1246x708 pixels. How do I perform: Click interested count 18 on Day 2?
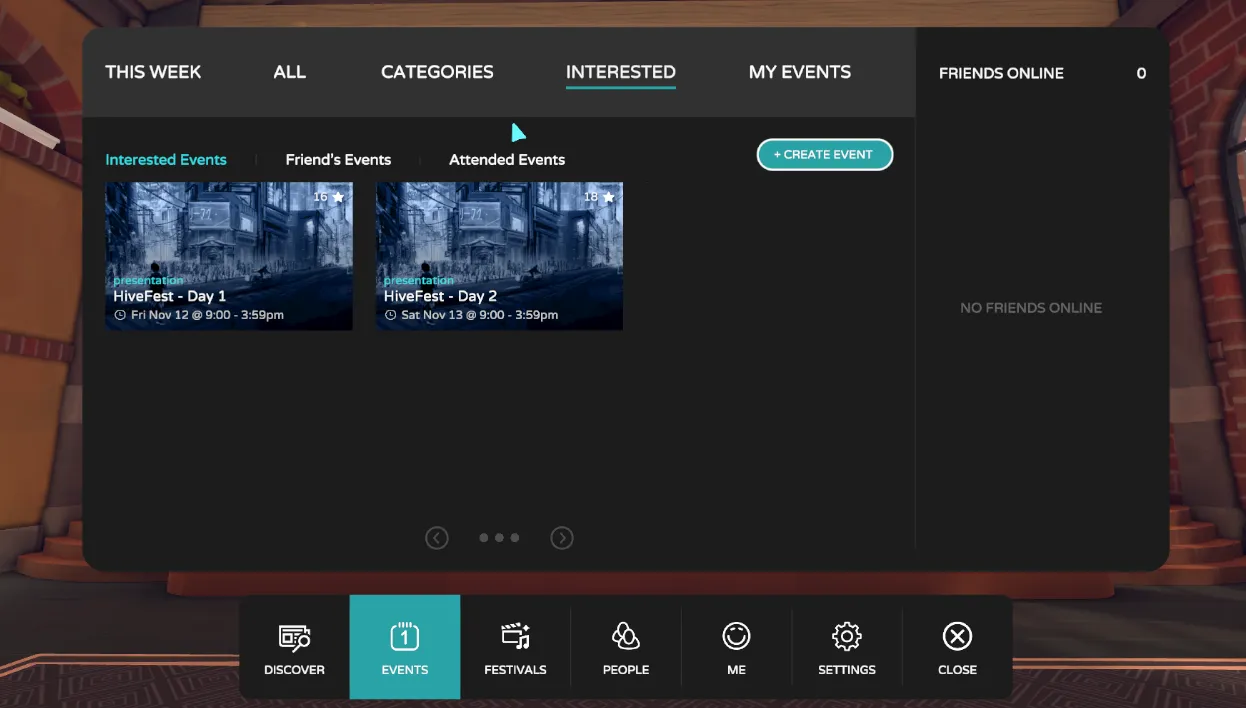[x=591, y=197]
